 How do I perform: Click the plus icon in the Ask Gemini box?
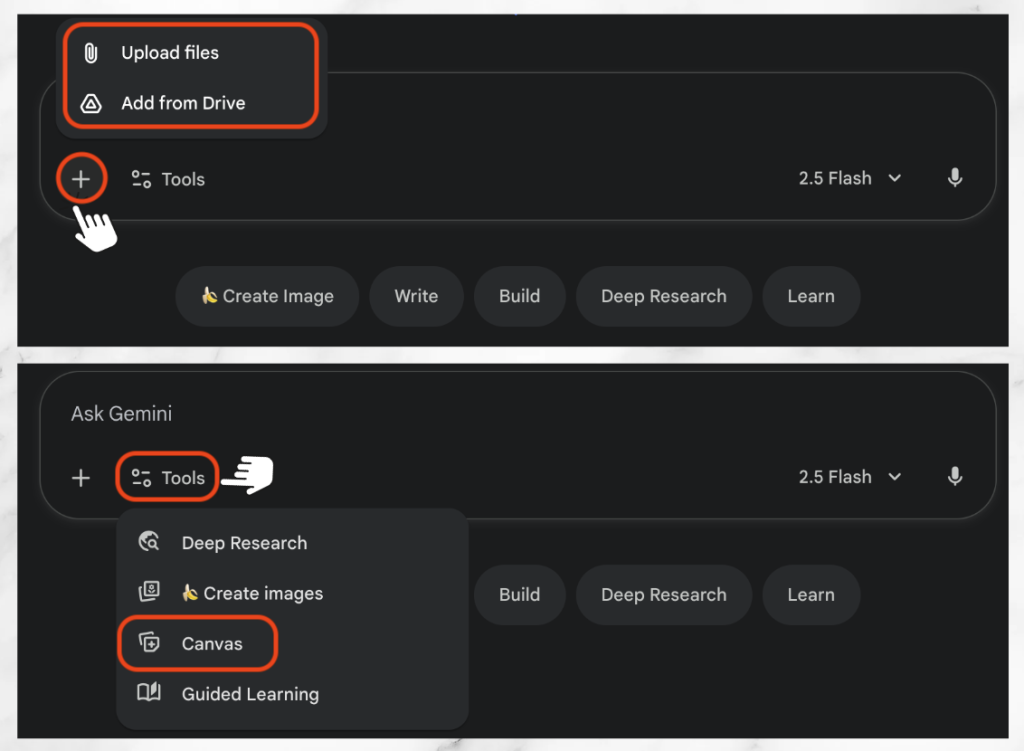pyautogui.click(x=81, y=478)
